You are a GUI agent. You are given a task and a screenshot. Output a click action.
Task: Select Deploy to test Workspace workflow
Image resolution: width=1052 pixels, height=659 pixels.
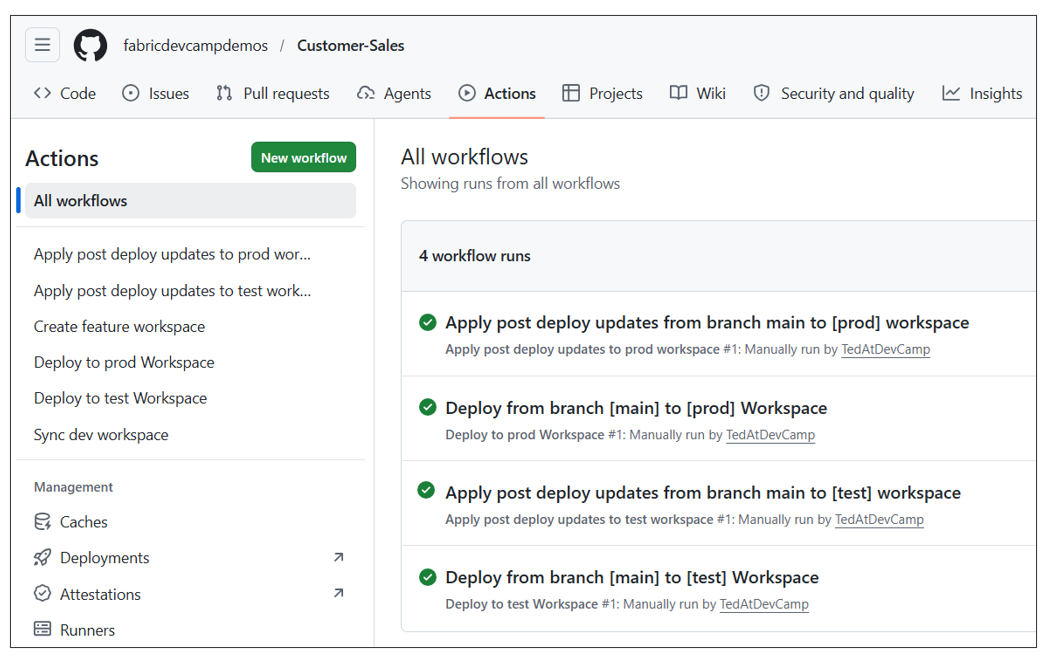point(120,398)
